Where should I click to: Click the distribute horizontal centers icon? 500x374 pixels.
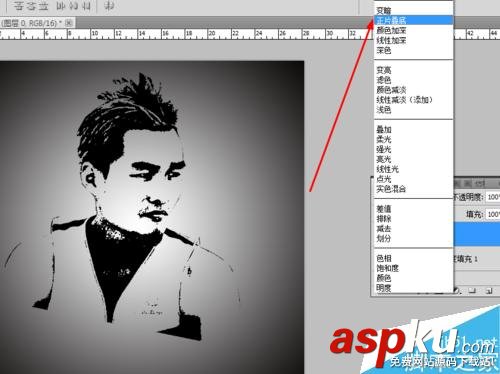pyautogui.click(x=73, y=6)
